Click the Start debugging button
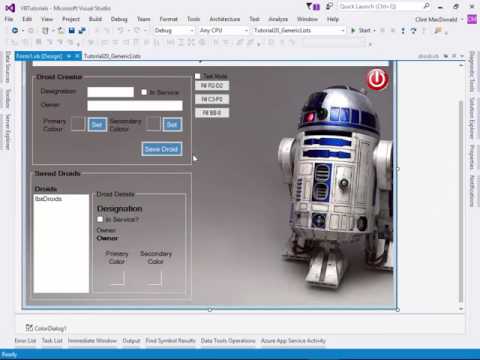This screenshot has height=360, width=480. point(361,30)
